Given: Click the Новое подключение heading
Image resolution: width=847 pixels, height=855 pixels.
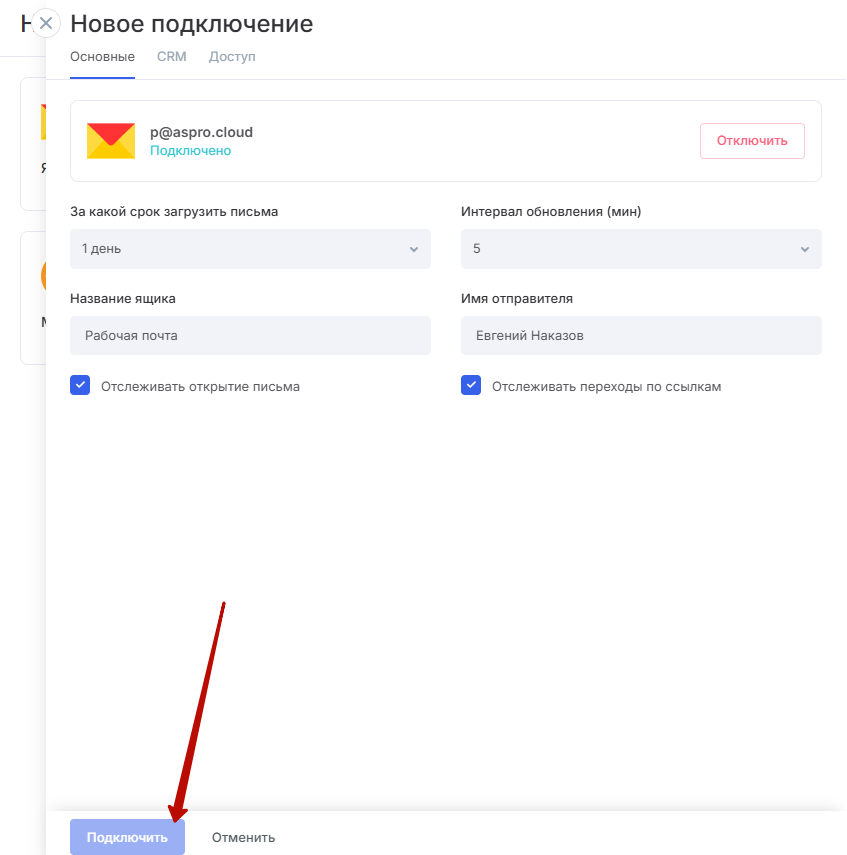Looking at the screenshot, I should [191, 24].
